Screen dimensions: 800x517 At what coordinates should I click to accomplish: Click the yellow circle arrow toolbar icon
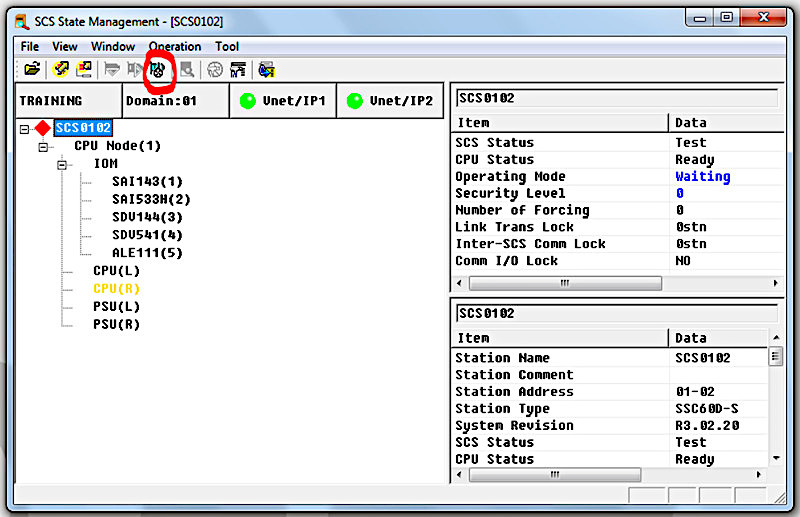[61, 69]
